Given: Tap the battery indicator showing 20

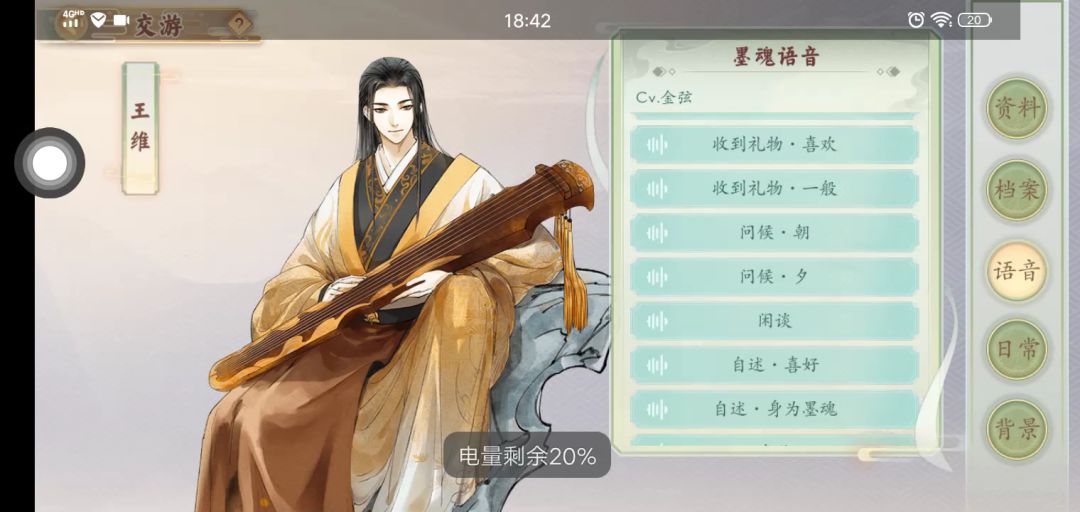Looking at the screenshot, I should [x=975, y=20].
